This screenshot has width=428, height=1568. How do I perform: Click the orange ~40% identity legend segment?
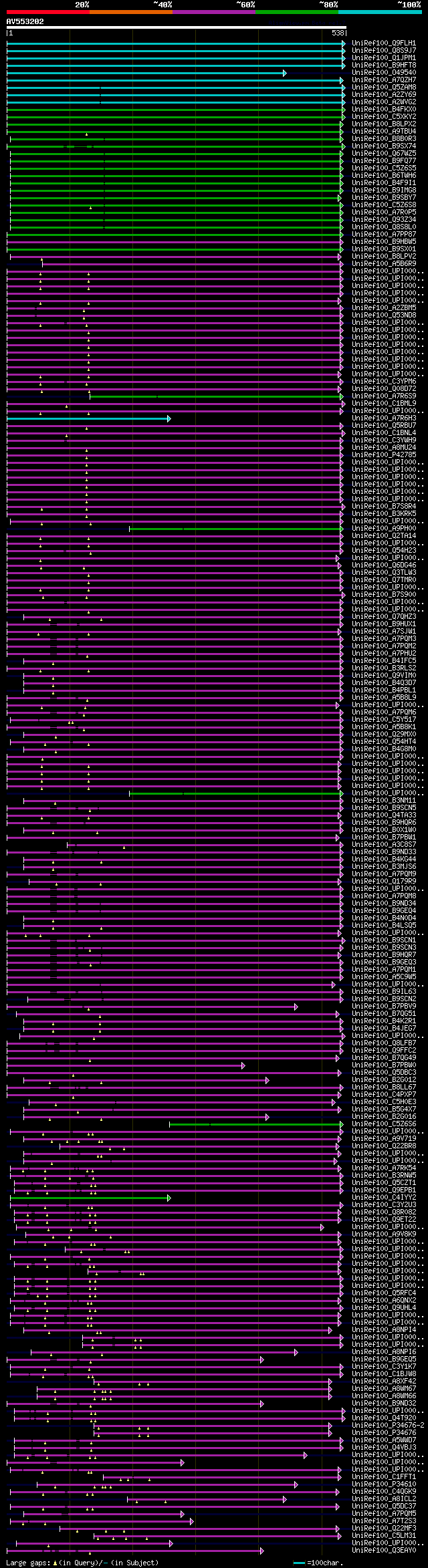point(131,12)
